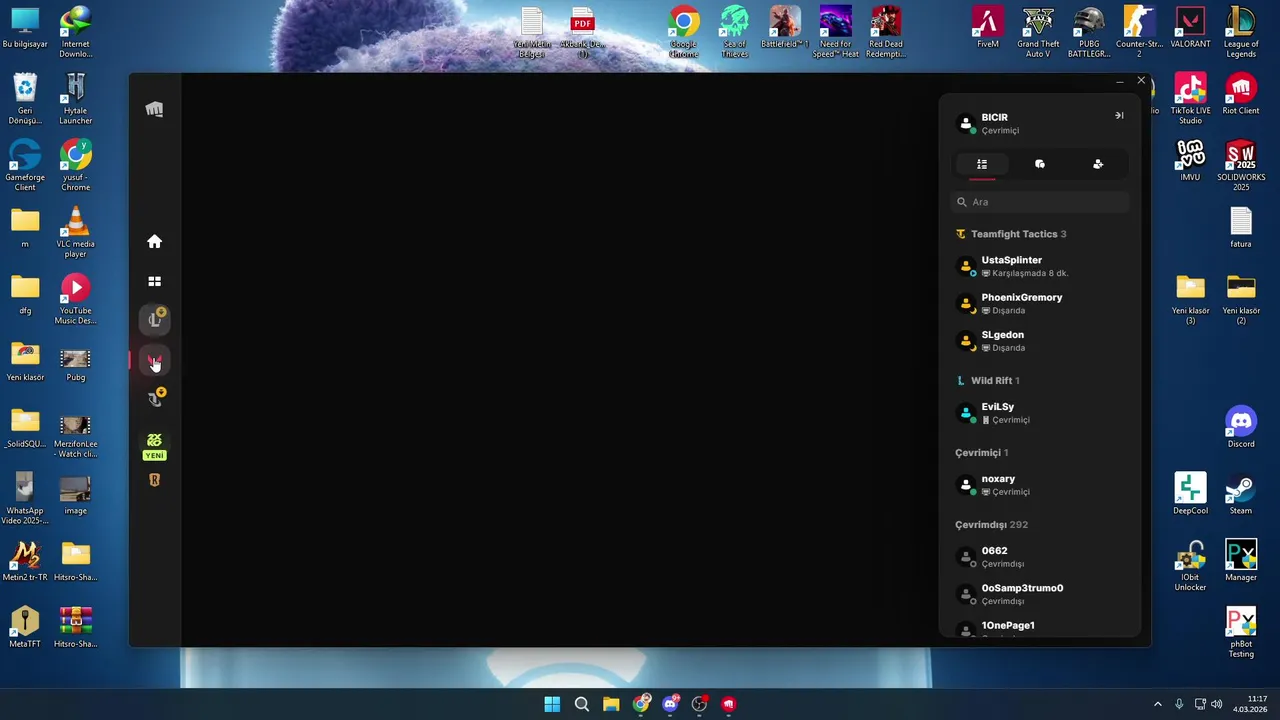Image resolution: width=1280 pixels, height=720 pixels.
Task: Open Gameforge Client desktop icon
Action: click(25, 166)
